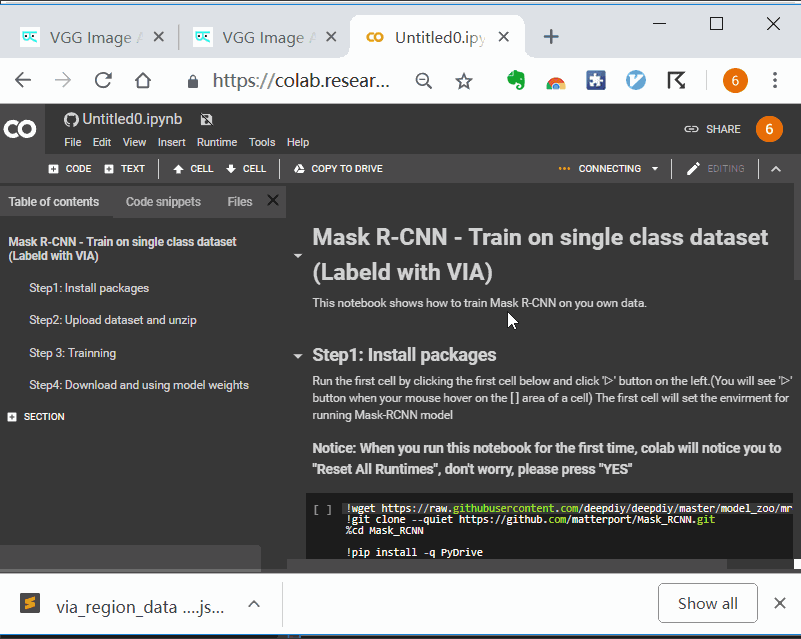The image size is (801, 639).
Task: Click the code cell horizontal scrollbar
Action: 507,564
